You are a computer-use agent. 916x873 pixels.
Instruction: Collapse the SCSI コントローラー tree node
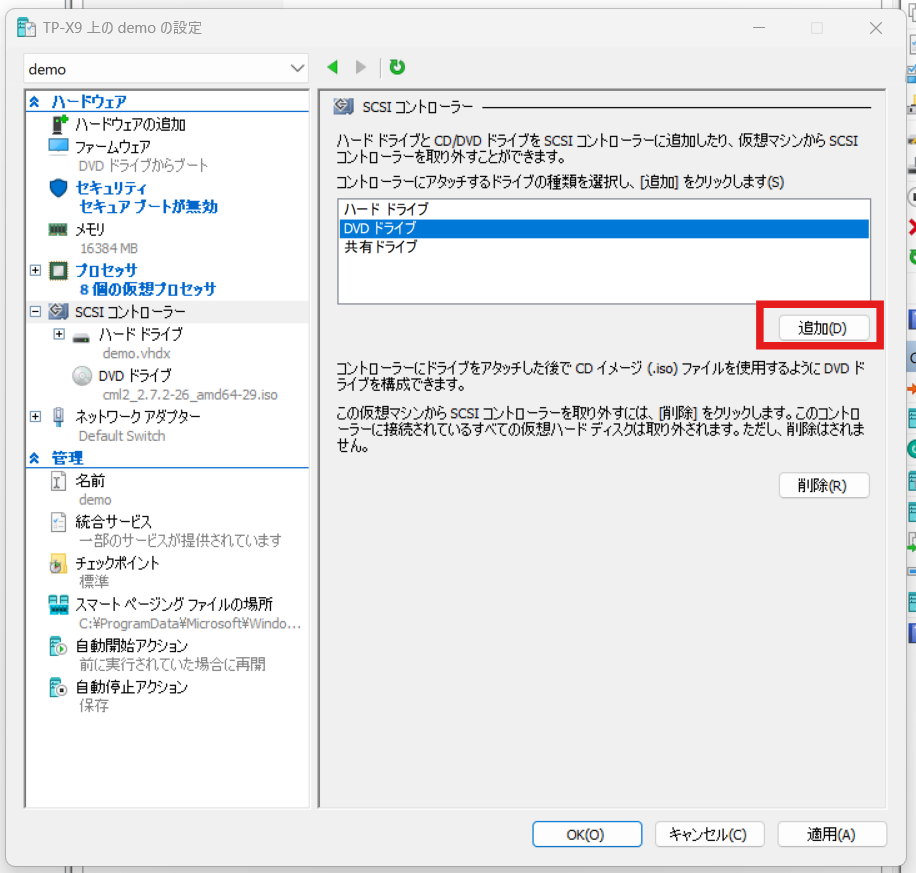(x=36, y=311)
